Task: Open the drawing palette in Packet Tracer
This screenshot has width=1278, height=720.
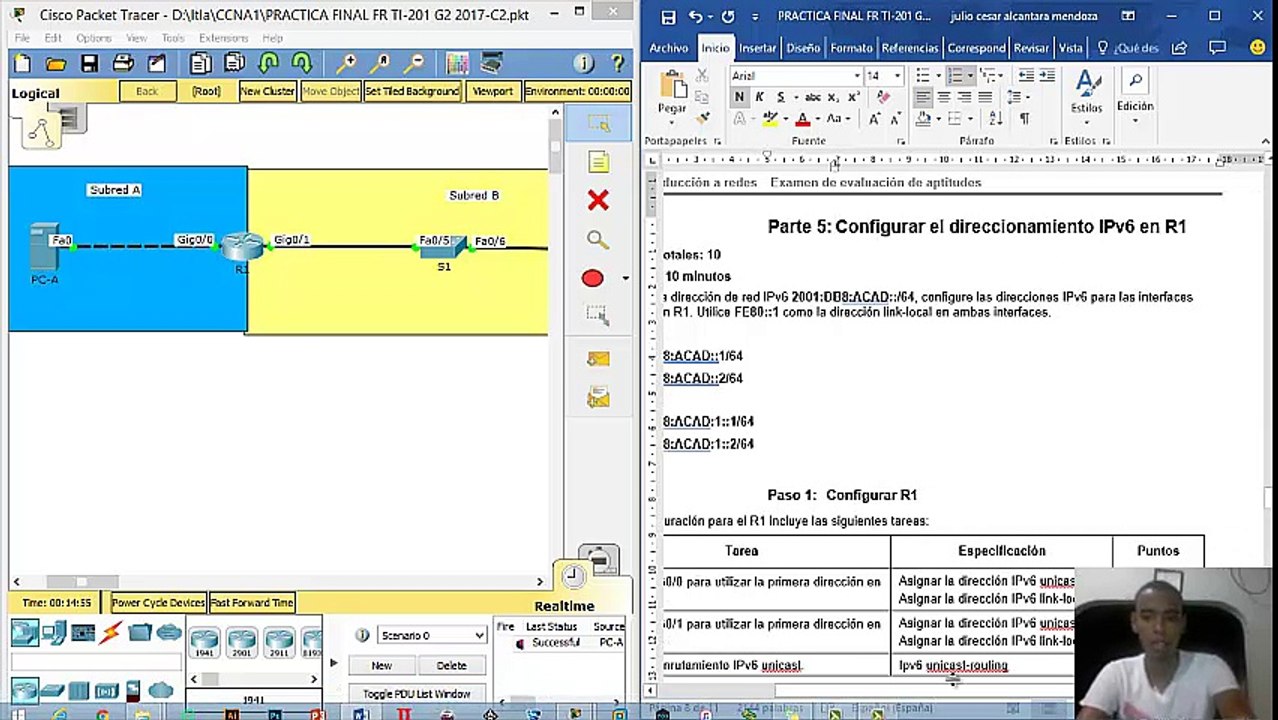Action: (457, 63)
